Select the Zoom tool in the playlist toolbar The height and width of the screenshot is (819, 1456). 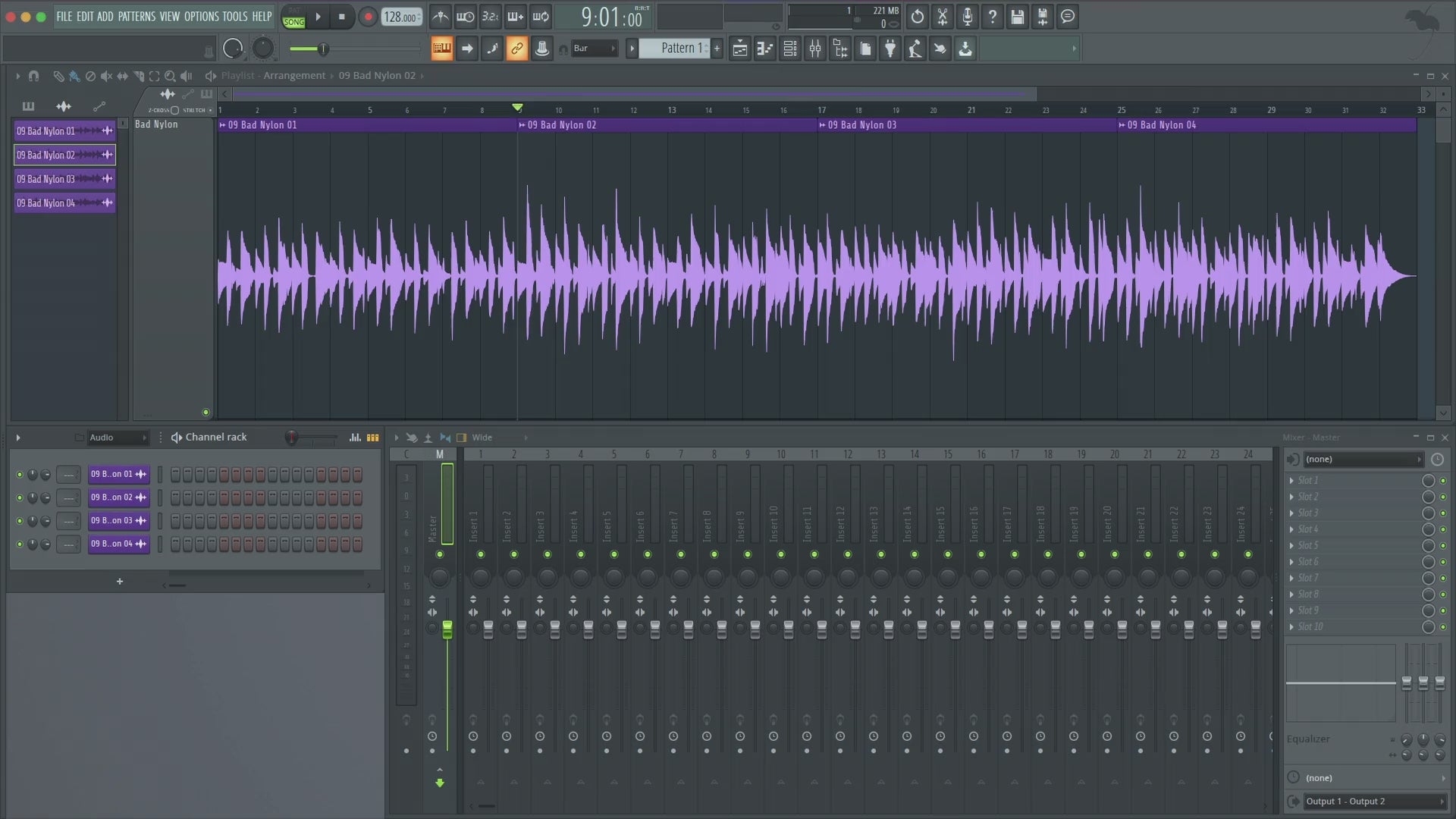[x=170, y=76]
